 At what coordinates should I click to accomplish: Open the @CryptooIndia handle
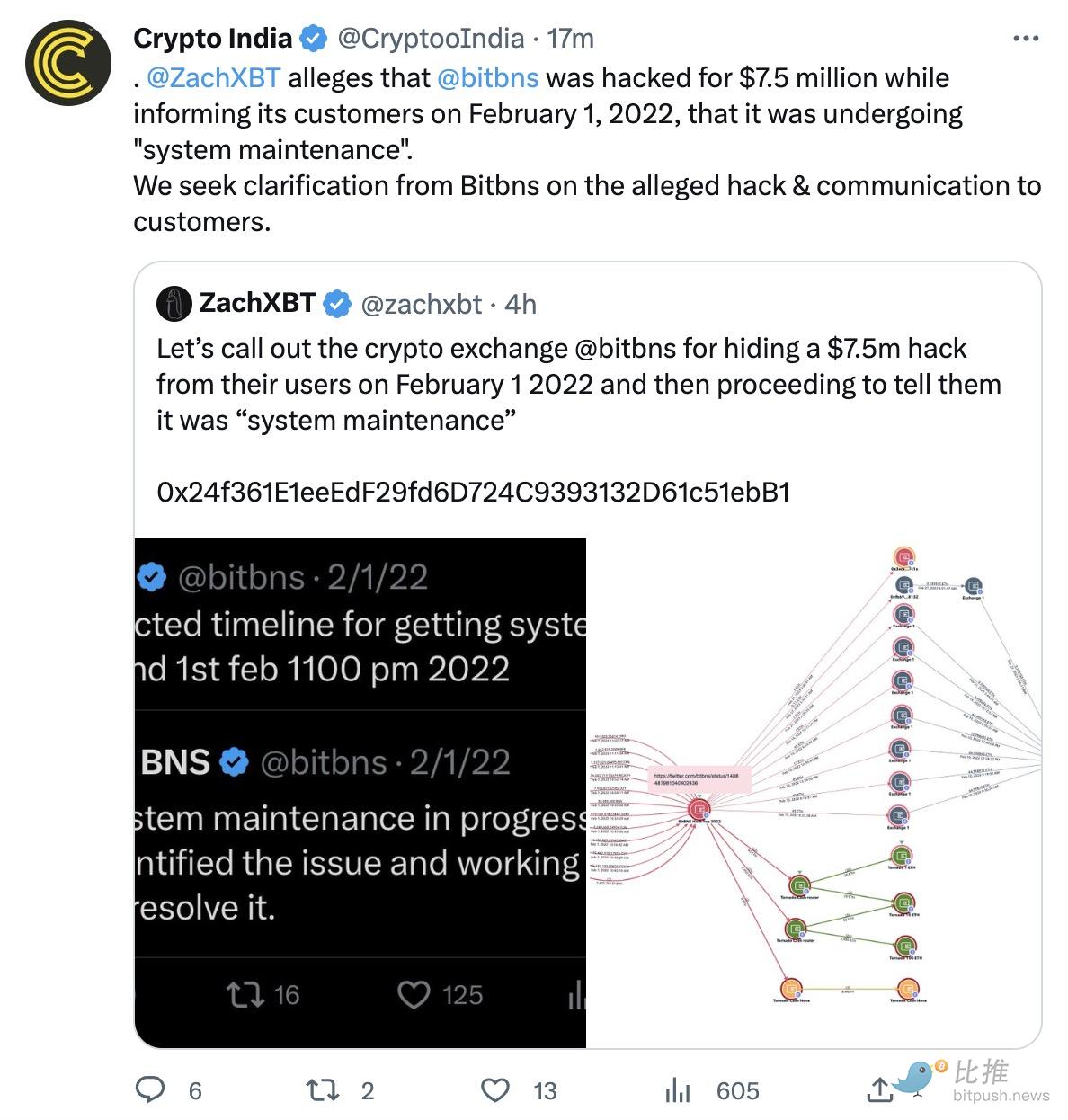(430, 39)
